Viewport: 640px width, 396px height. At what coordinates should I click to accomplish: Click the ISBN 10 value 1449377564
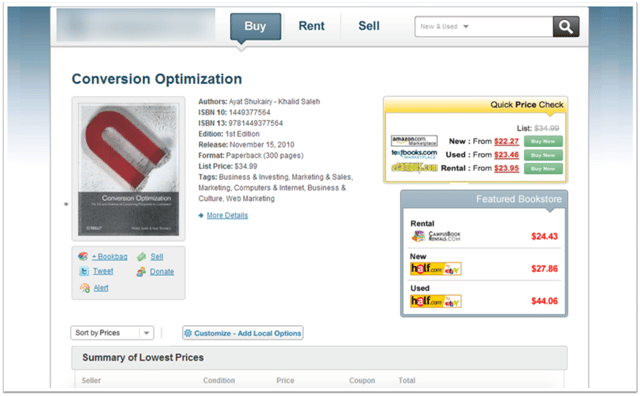(x=249, y=112)
